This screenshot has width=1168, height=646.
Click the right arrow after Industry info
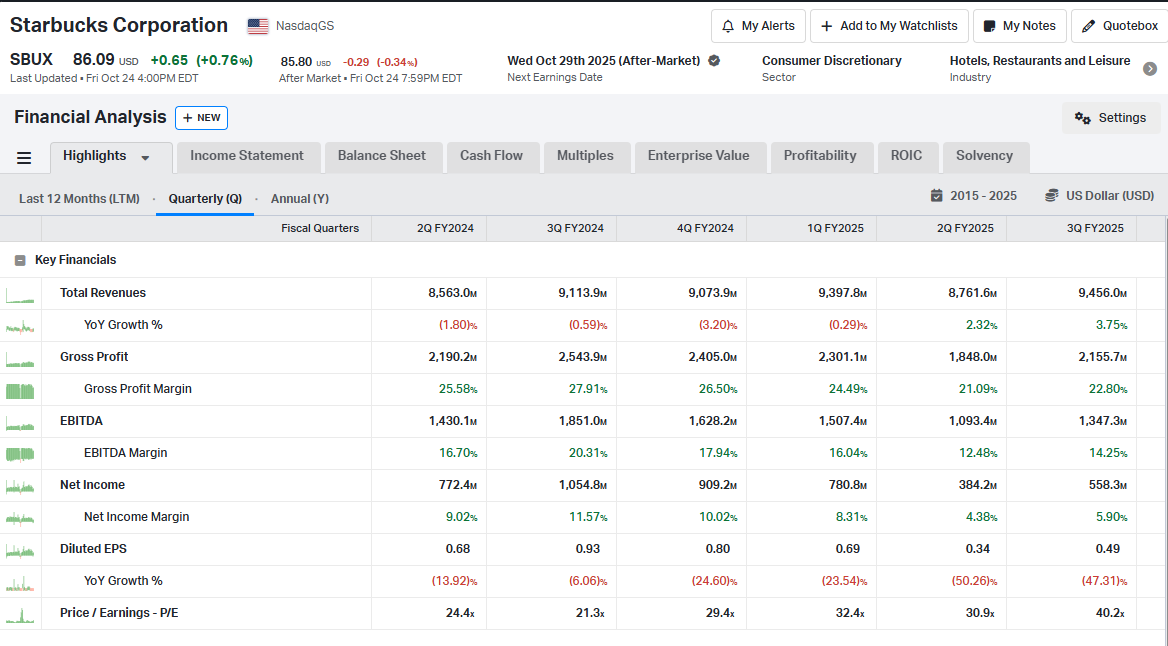[x=1150, y=69]
